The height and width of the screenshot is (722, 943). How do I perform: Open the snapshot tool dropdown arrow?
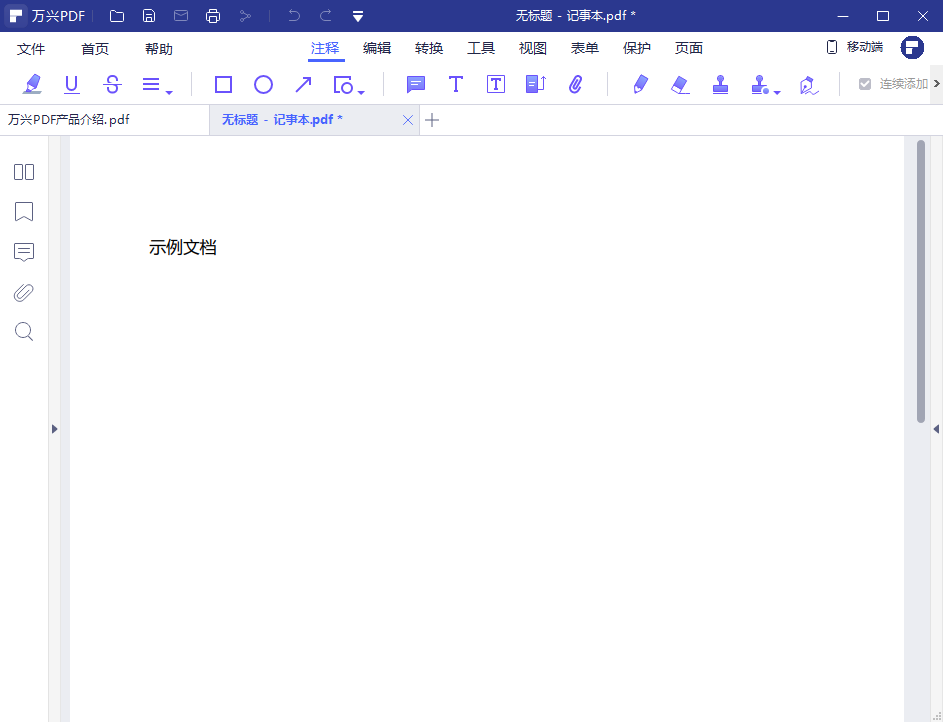click(361, 90)
